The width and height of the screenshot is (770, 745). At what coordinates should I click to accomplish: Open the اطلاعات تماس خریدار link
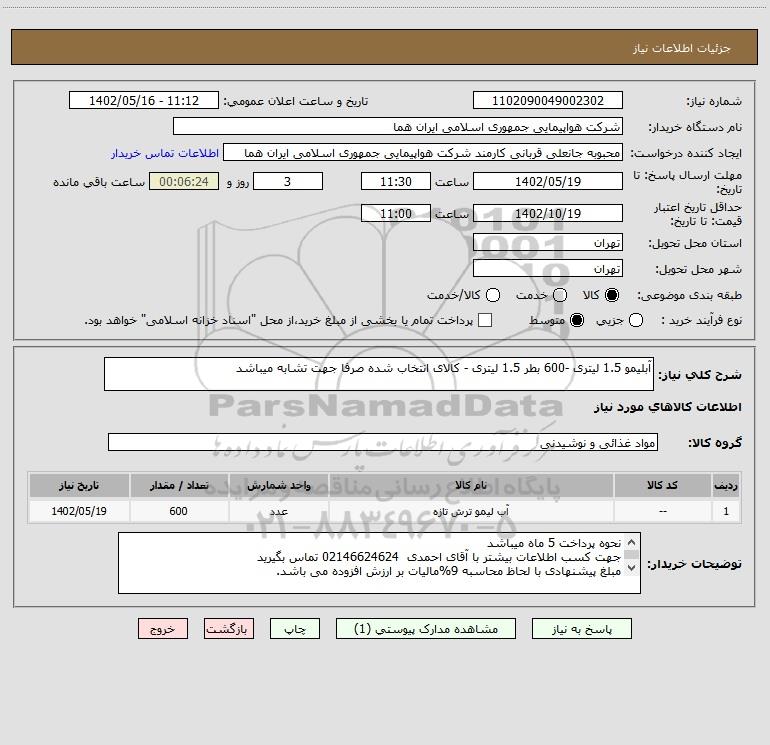coord(165,153)
